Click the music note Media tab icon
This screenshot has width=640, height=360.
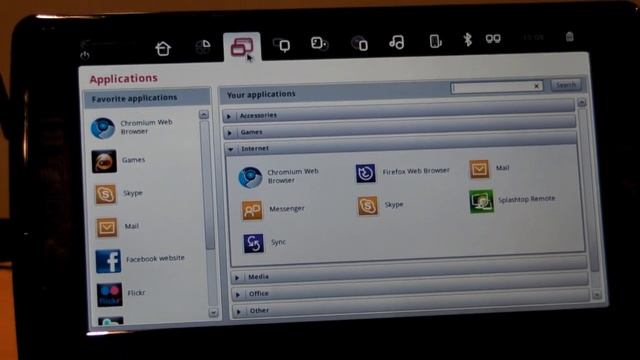coord(397,42)
